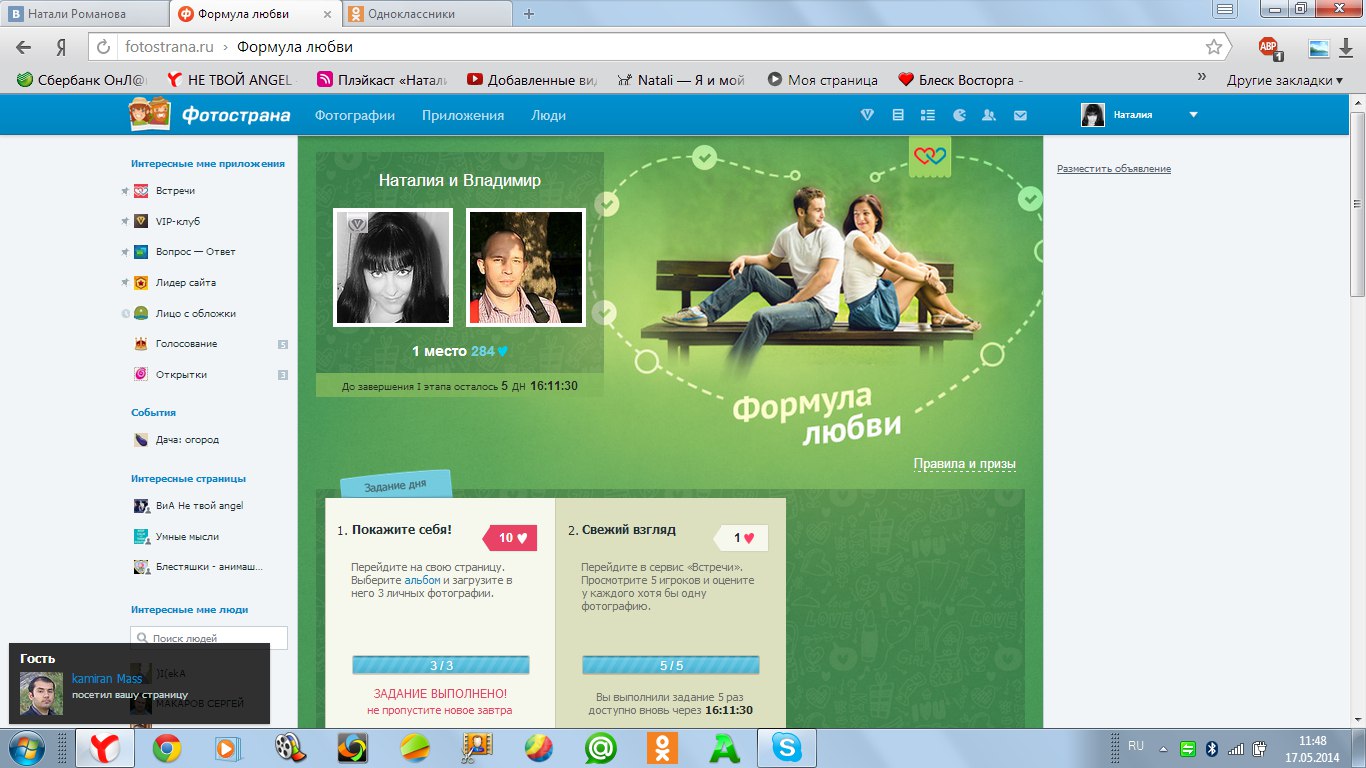Image resolution: width=1366 pixels, height=768 pixels.
Task: Open Люди in top menu
Action: pyautogui.click(x=548, y=115)
